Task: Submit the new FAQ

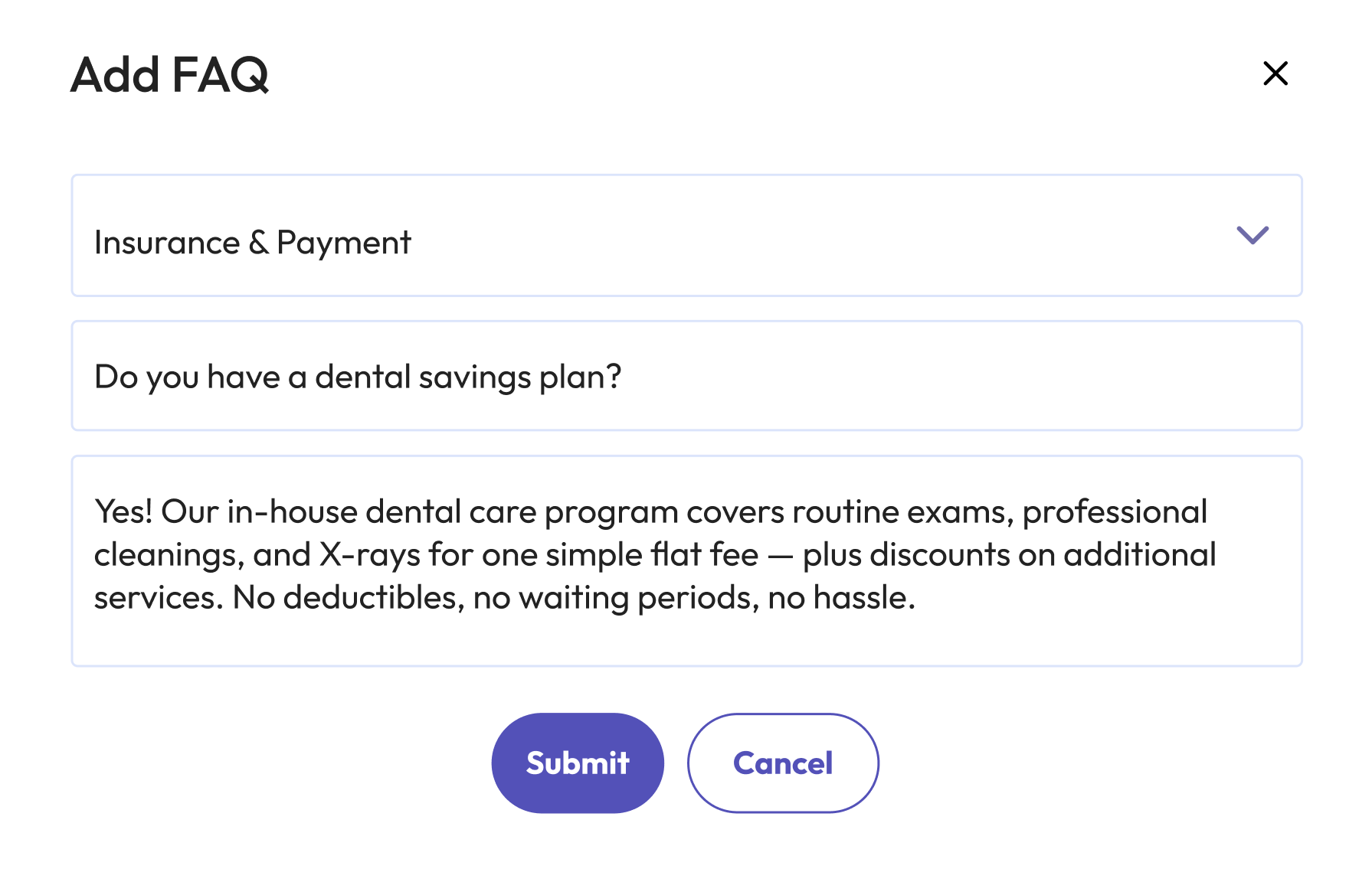Action: [578, 763]
